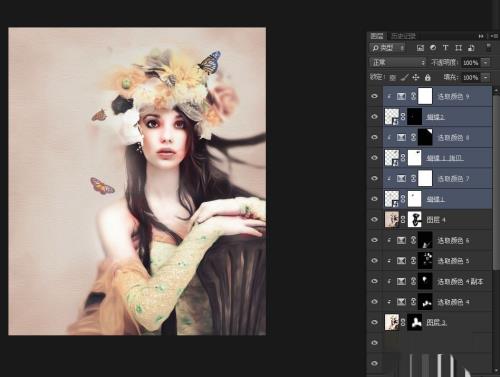Select the mask thumbnail of 选取颜色 4

425,302
